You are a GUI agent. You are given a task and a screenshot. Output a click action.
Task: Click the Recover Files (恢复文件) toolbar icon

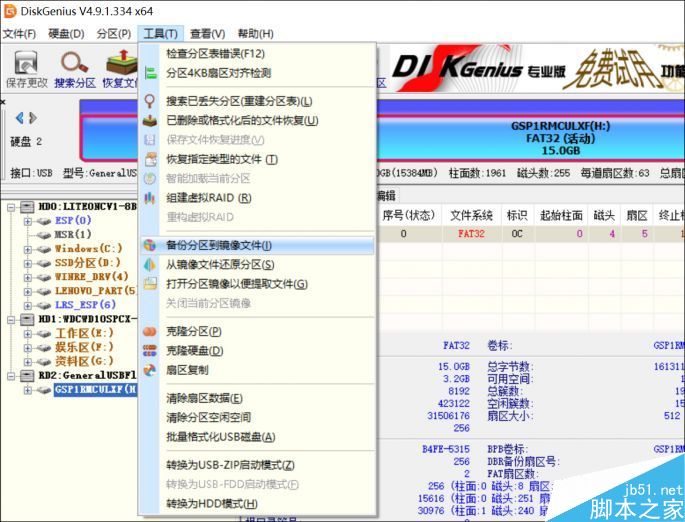[x=122, y=62]
